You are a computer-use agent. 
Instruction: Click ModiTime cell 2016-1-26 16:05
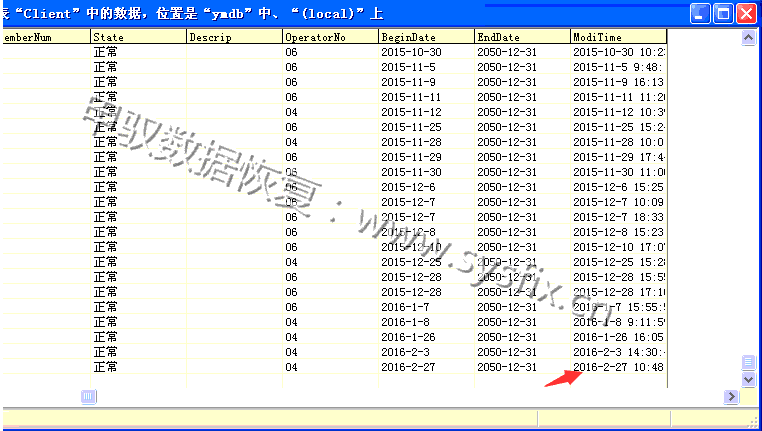point(618,337)
